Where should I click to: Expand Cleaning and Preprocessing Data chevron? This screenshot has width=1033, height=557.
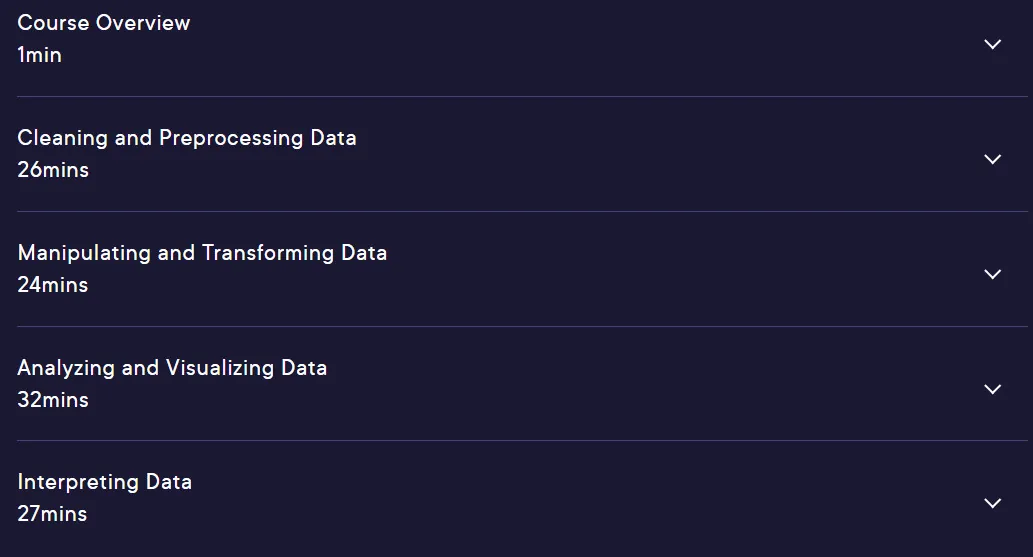pyautogui.click(x=992, y=159)
